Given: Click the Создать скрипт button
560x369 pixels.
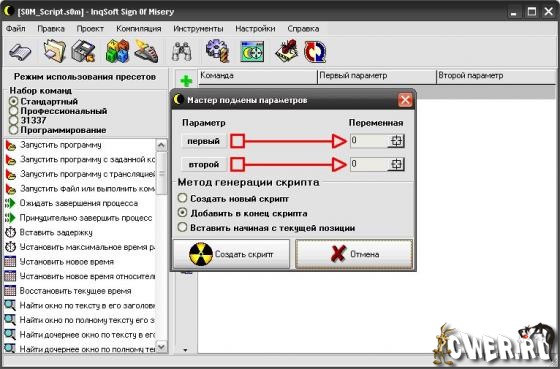Looking at the screenshot, I should point(231,254).
